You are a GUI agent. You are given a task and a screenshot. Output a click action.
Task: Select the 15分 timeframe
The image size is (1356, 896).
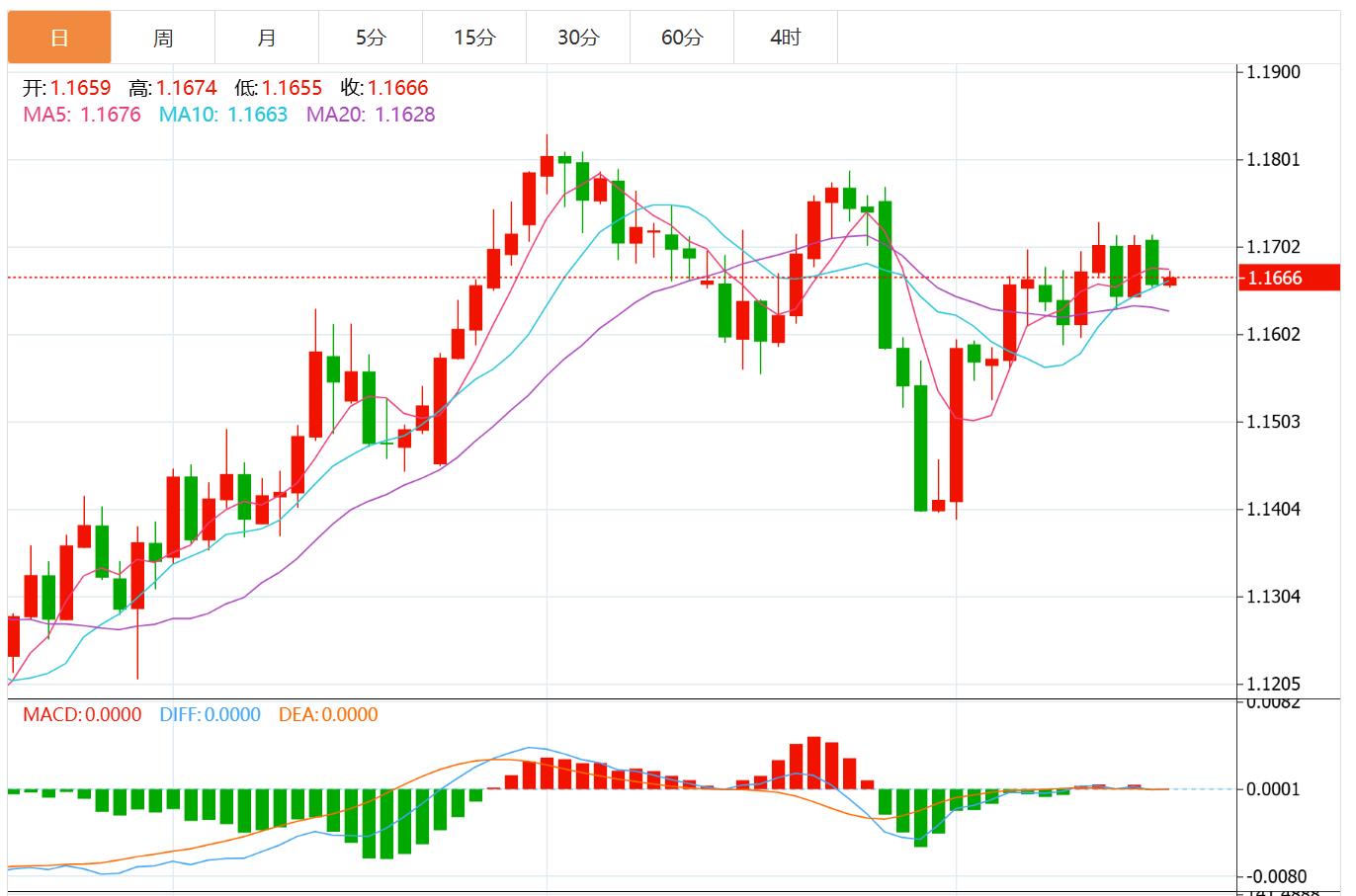pos(474,38)
